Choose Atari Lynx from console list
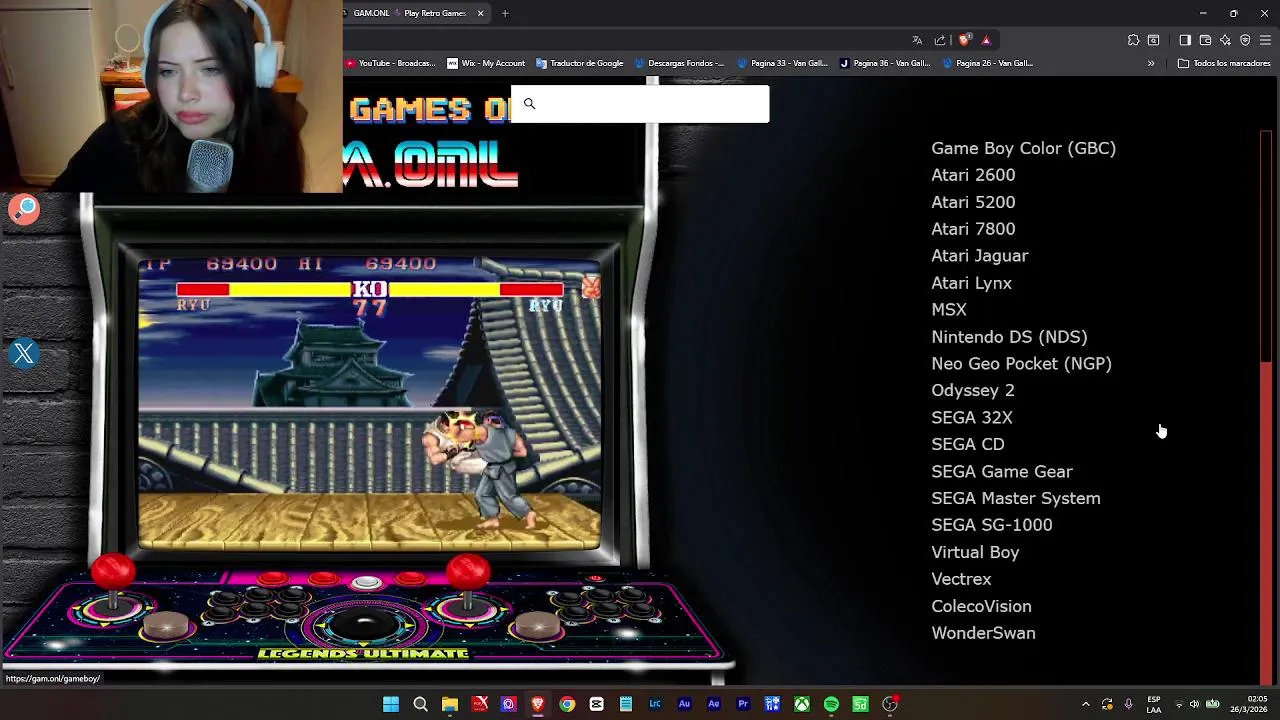1280x720 pixels. (x=971, y=283)
